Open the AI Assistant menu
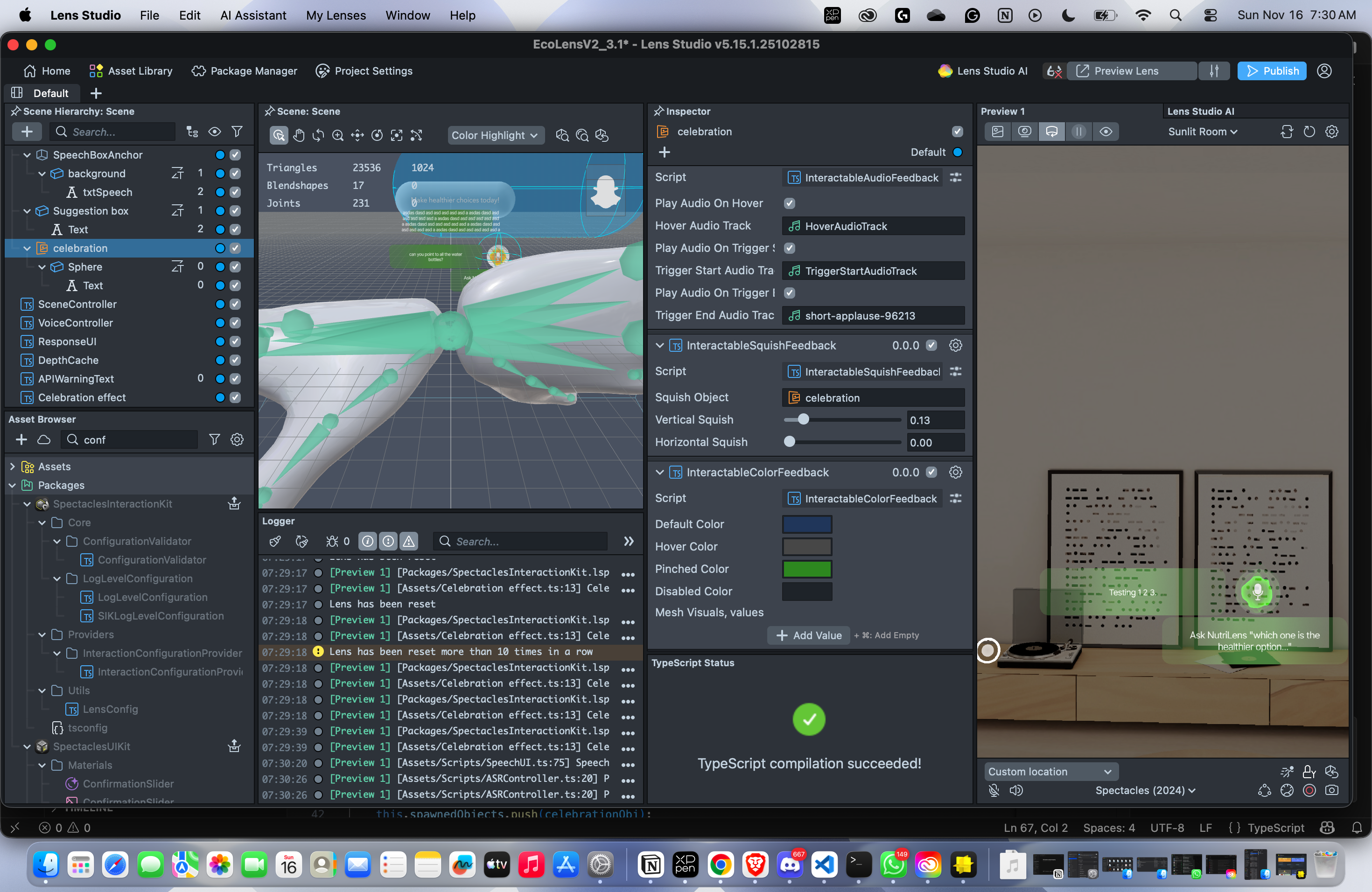This screenshot has width=1372, height=892. coord(253,15)
